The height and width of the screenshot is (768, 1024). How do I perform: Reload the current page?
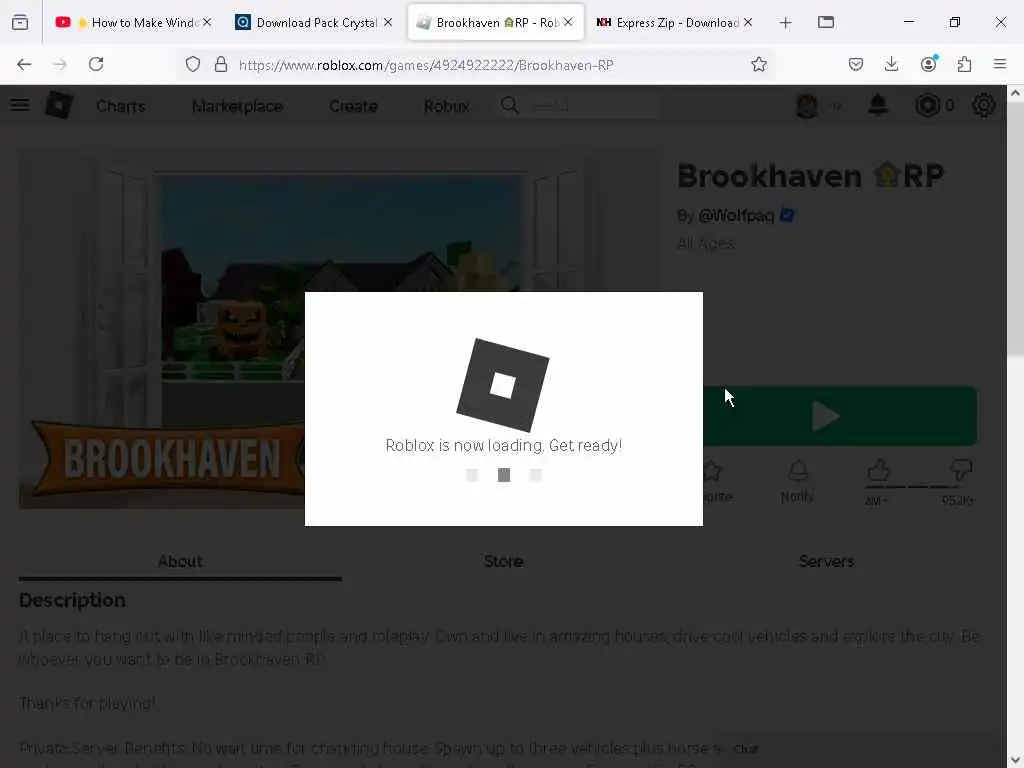coord(96,64)
